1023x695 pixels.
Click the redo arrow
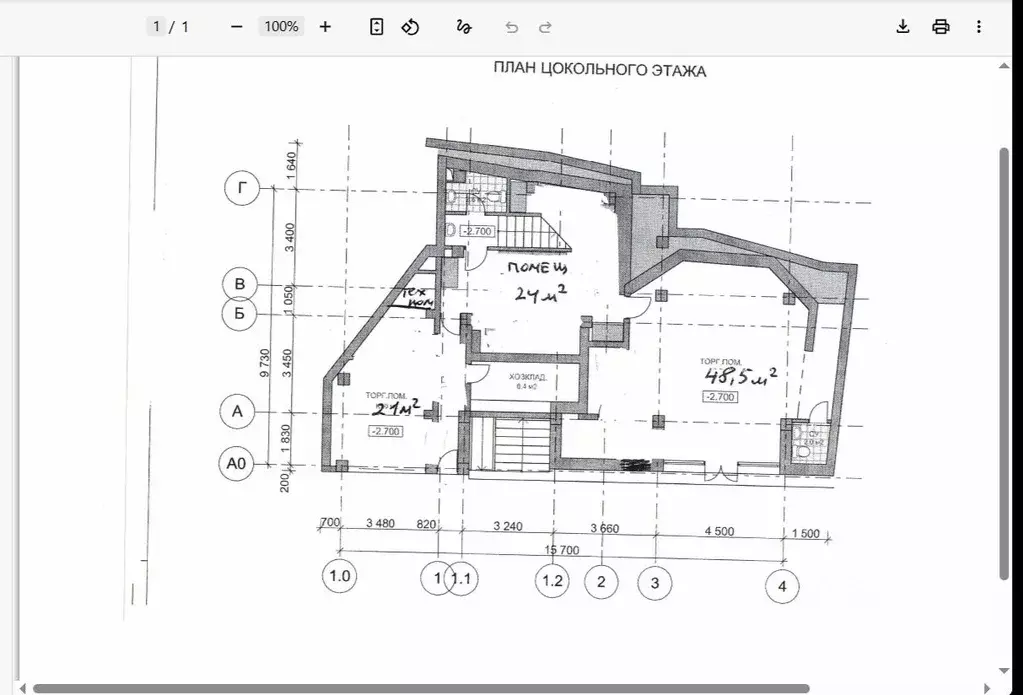point(545,27)
